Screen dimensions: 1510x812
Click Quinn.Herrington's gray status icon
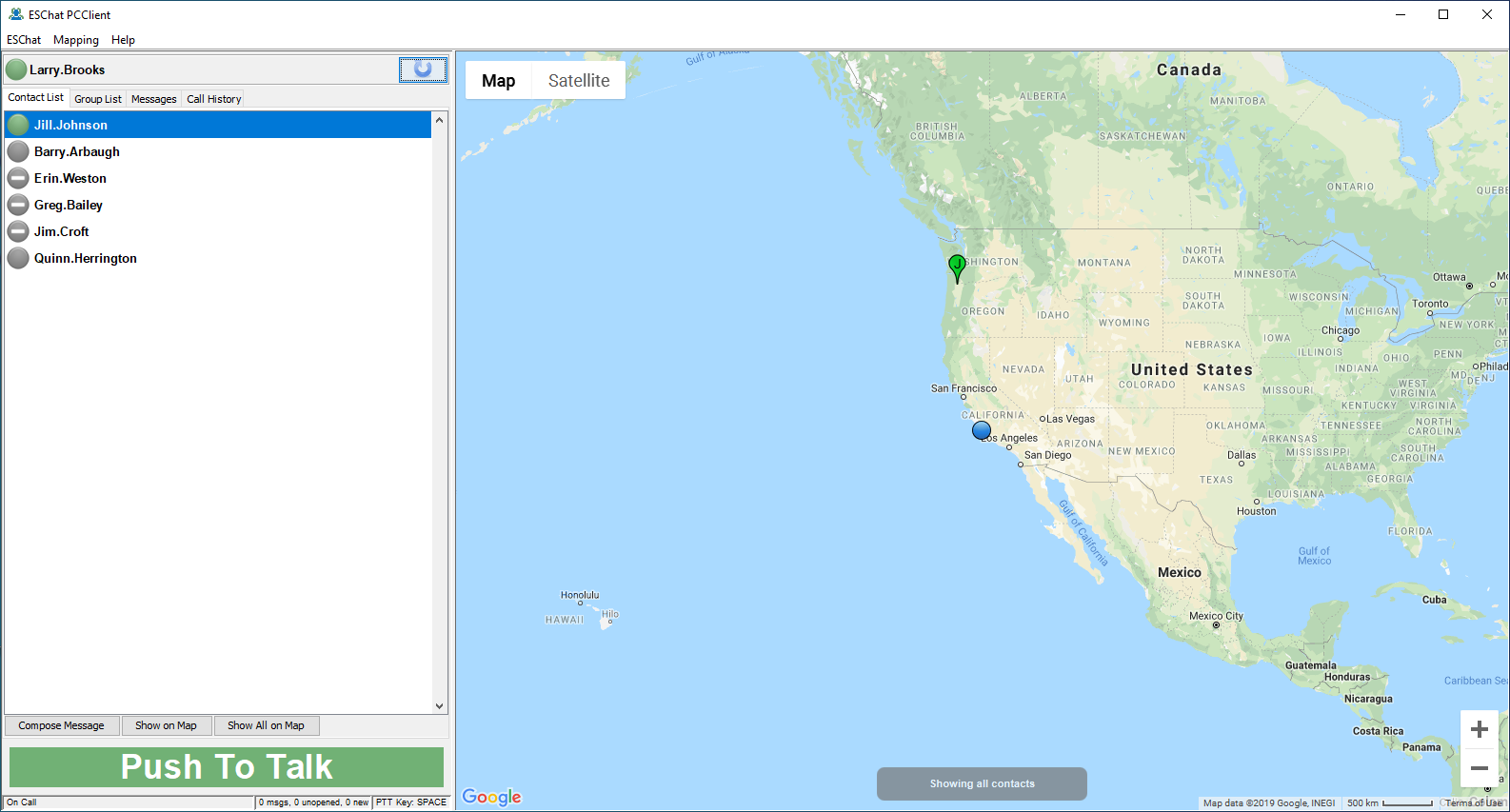(x=18, y=258)
